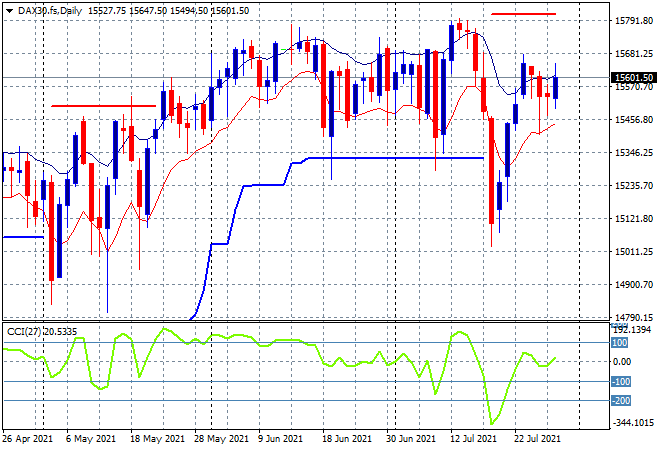Select the 9 Jun 2021 date label
660x450 pixels.
pyautogui.click(x=280, y=439)
